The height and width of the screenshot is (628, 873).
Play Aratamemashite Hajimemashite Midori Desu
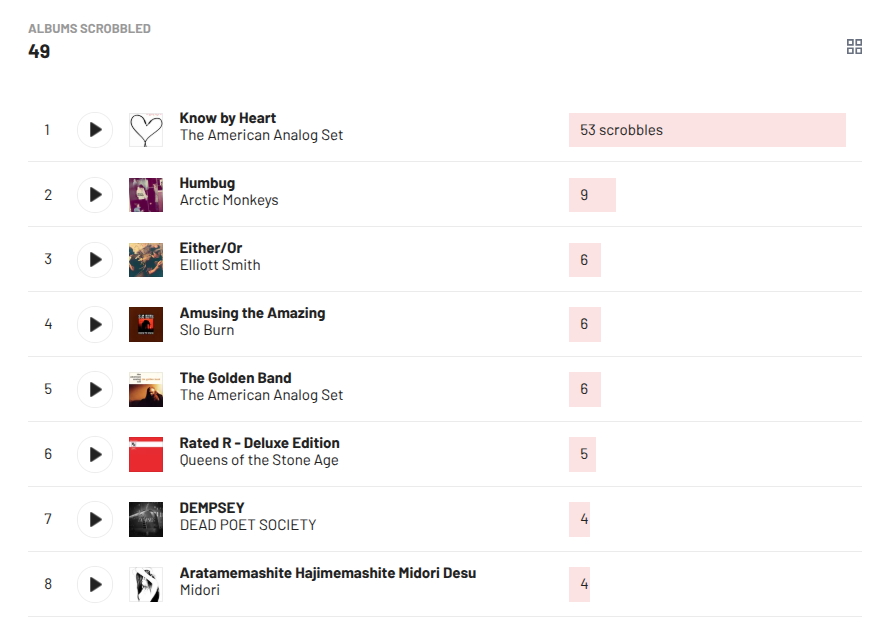pos(95,585)
